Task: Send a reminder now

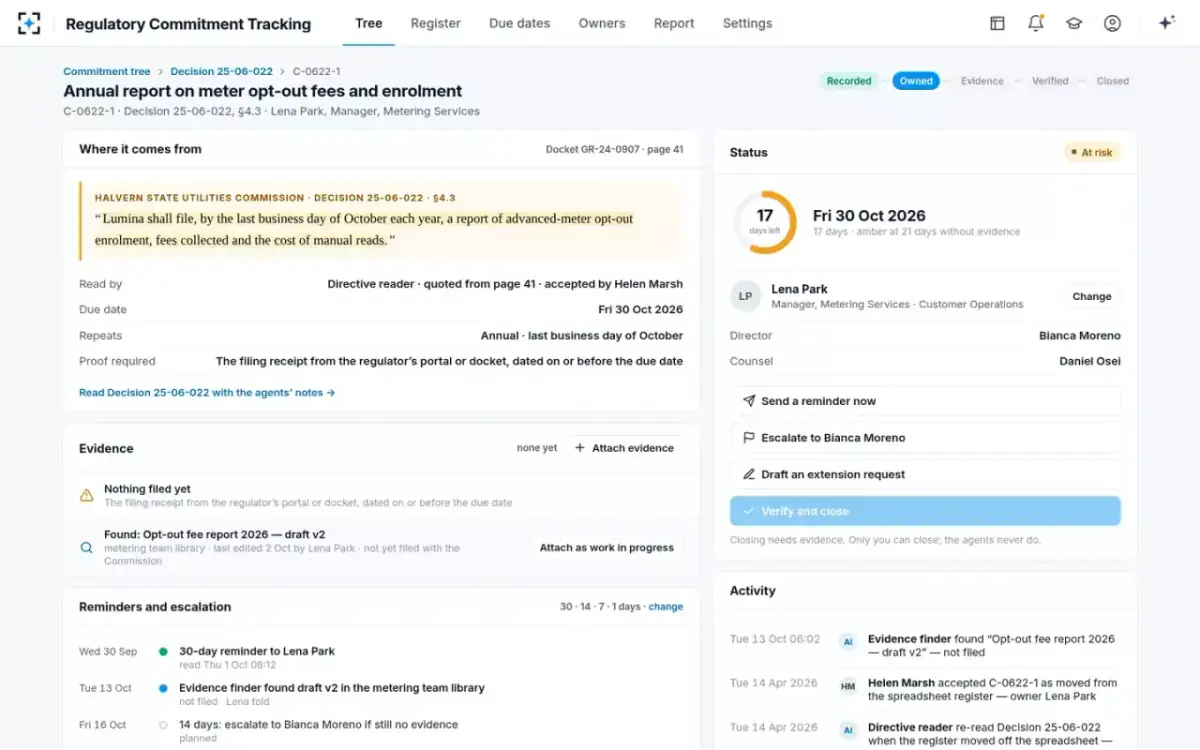Action: click(x=925, y=401)
